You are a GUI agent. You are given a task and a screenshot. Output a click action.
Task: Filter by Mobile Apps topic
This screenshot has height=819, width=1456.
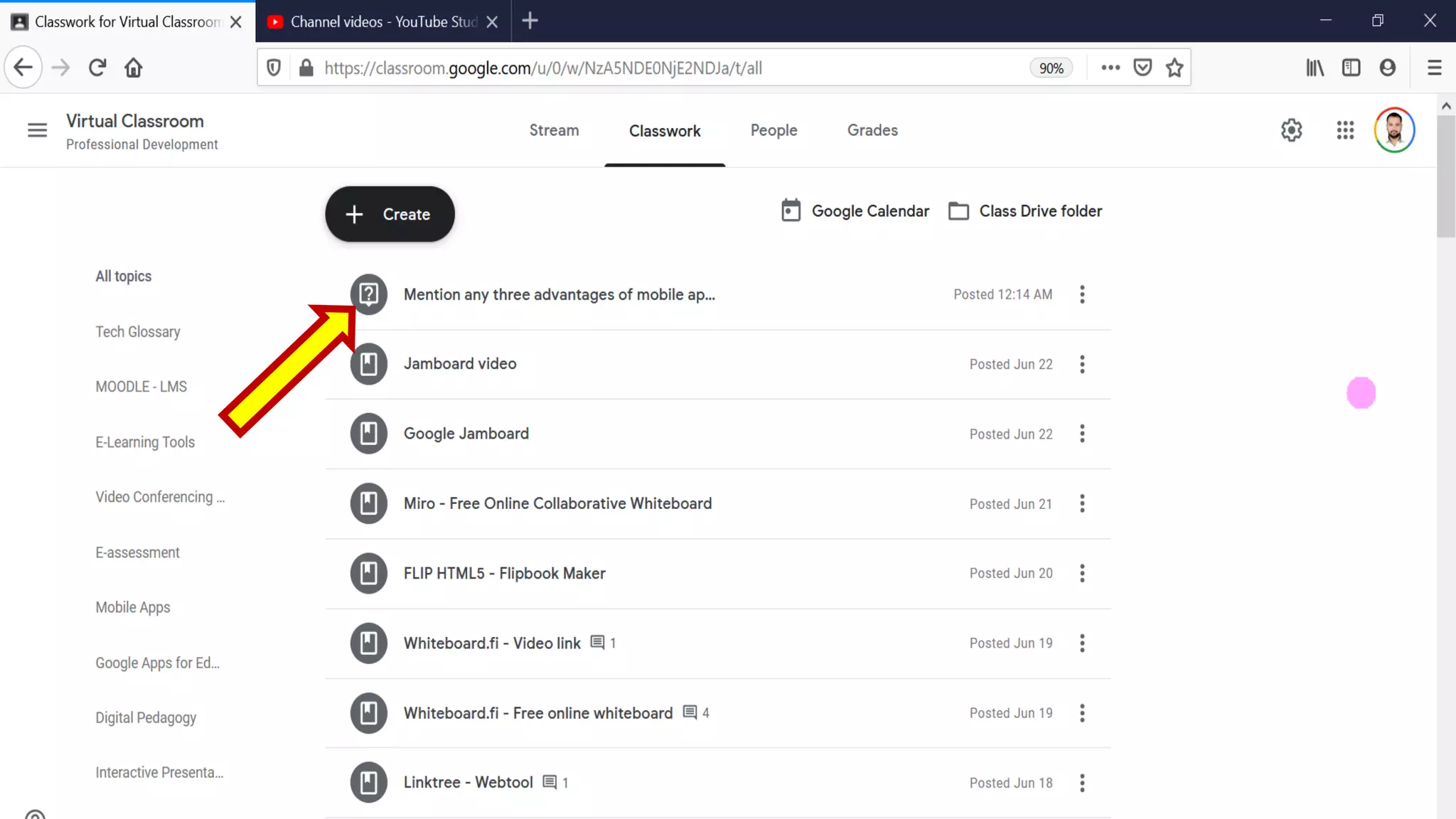point(133,607)
